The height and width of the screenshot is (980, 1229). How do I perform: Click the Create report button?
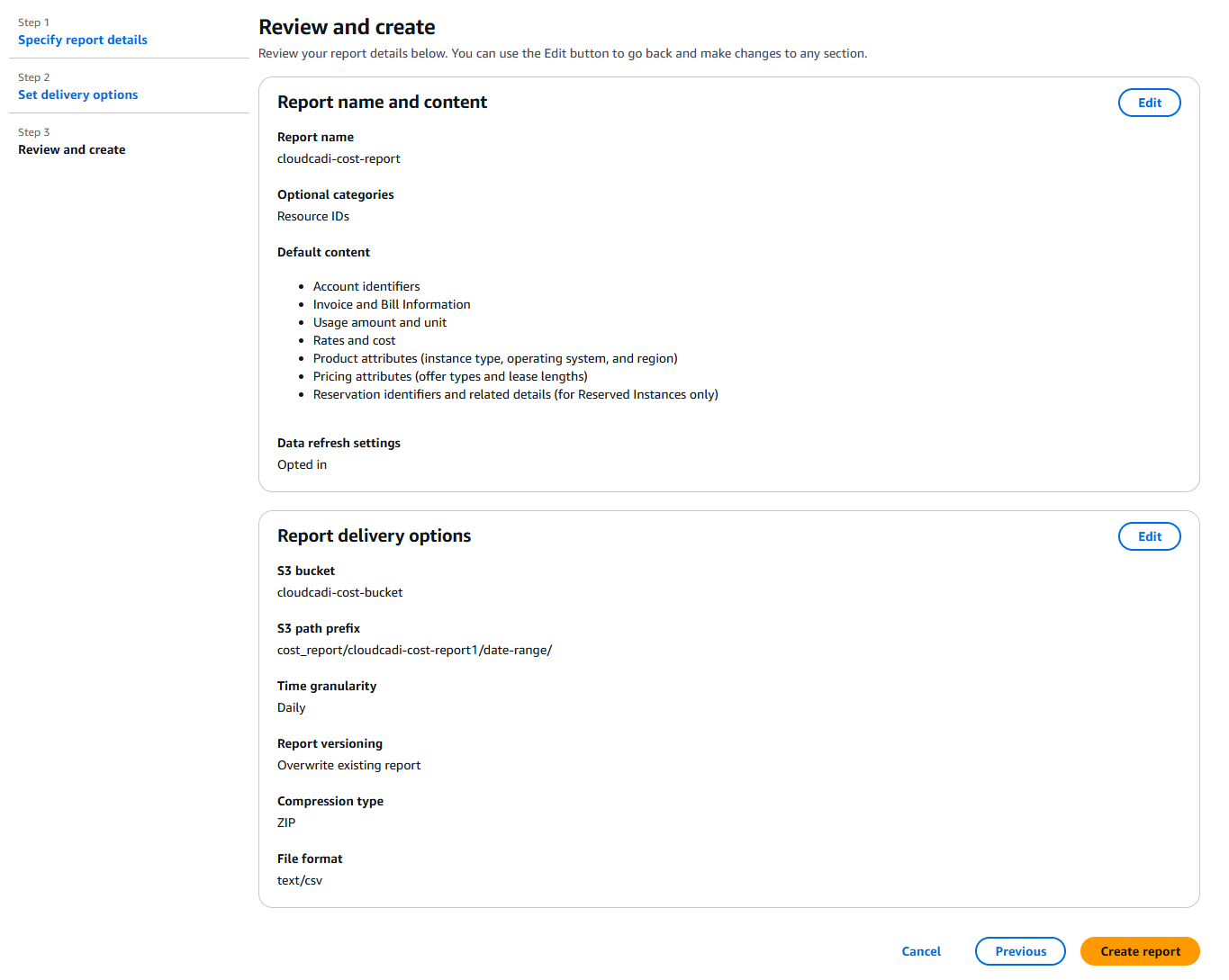coord(1140,951)
